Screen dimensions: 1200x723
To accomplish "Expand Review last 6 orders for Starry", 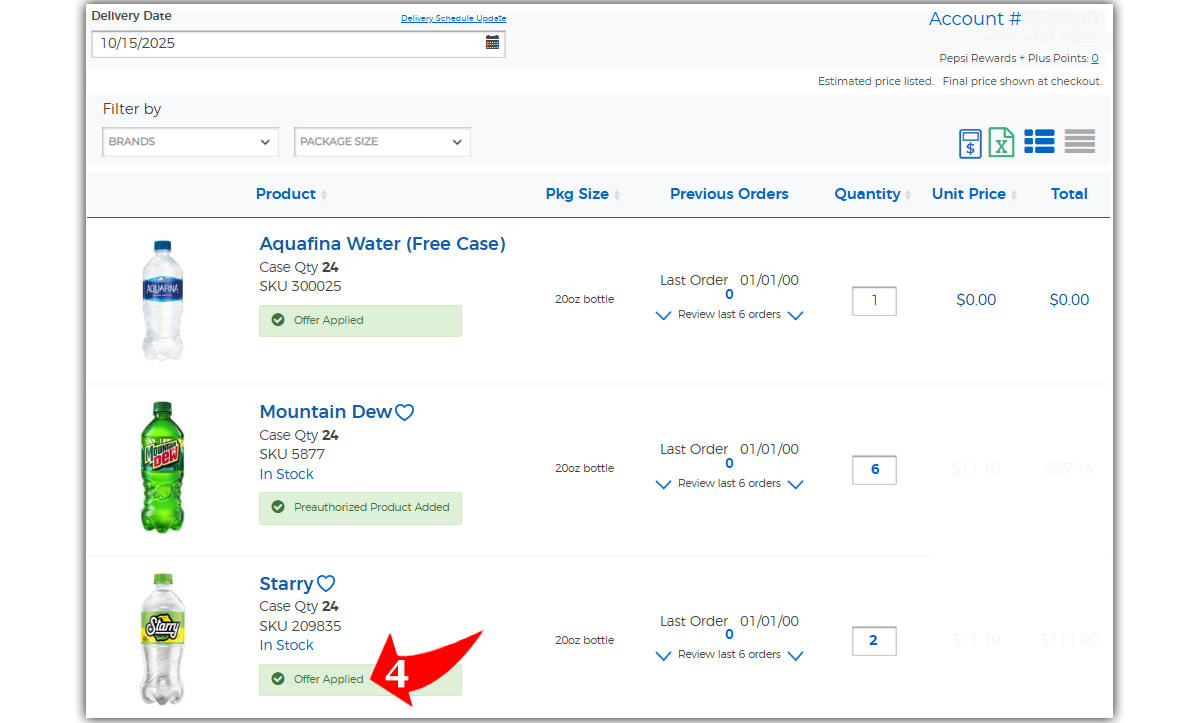I will [729, 655].
